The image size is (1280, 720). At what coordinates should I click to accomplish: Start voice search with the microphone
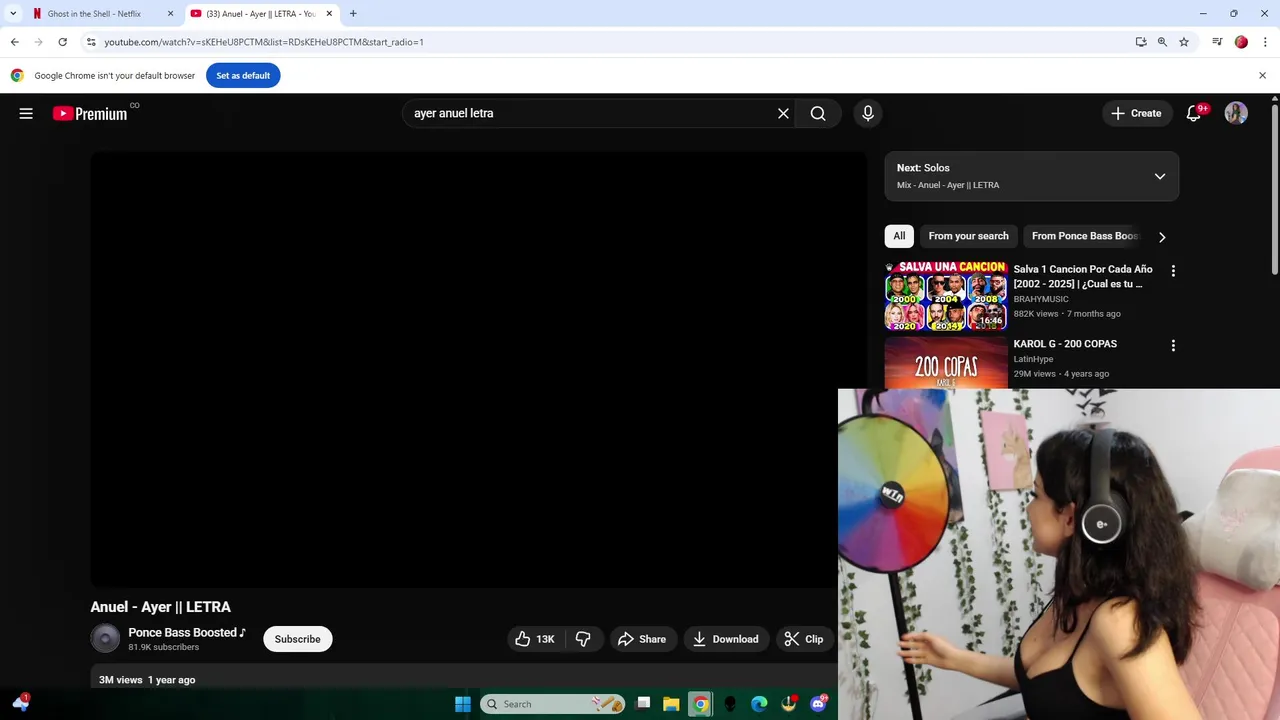tap(868, 113)
